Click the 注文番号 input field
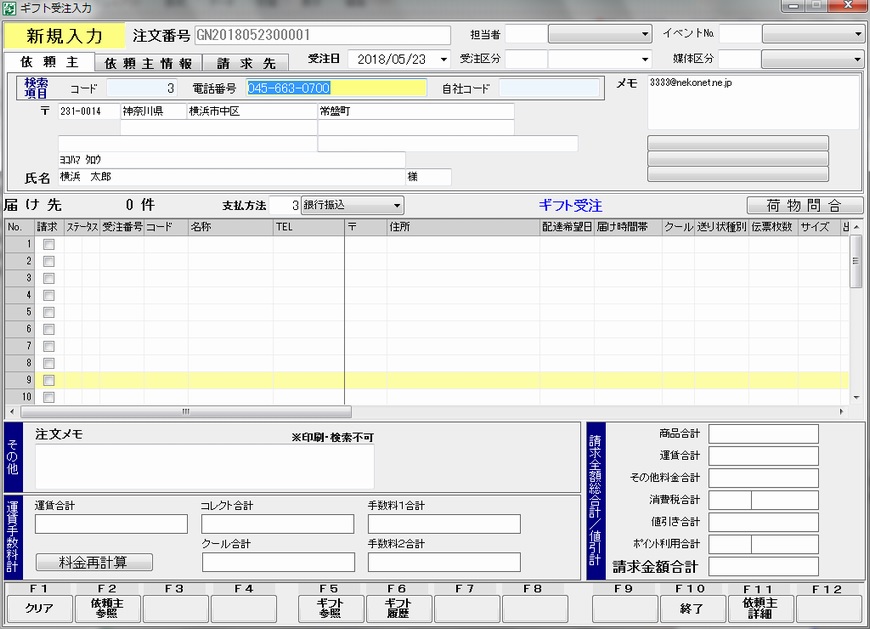Screen dimensions: 870x629 [x=322, y=35]
